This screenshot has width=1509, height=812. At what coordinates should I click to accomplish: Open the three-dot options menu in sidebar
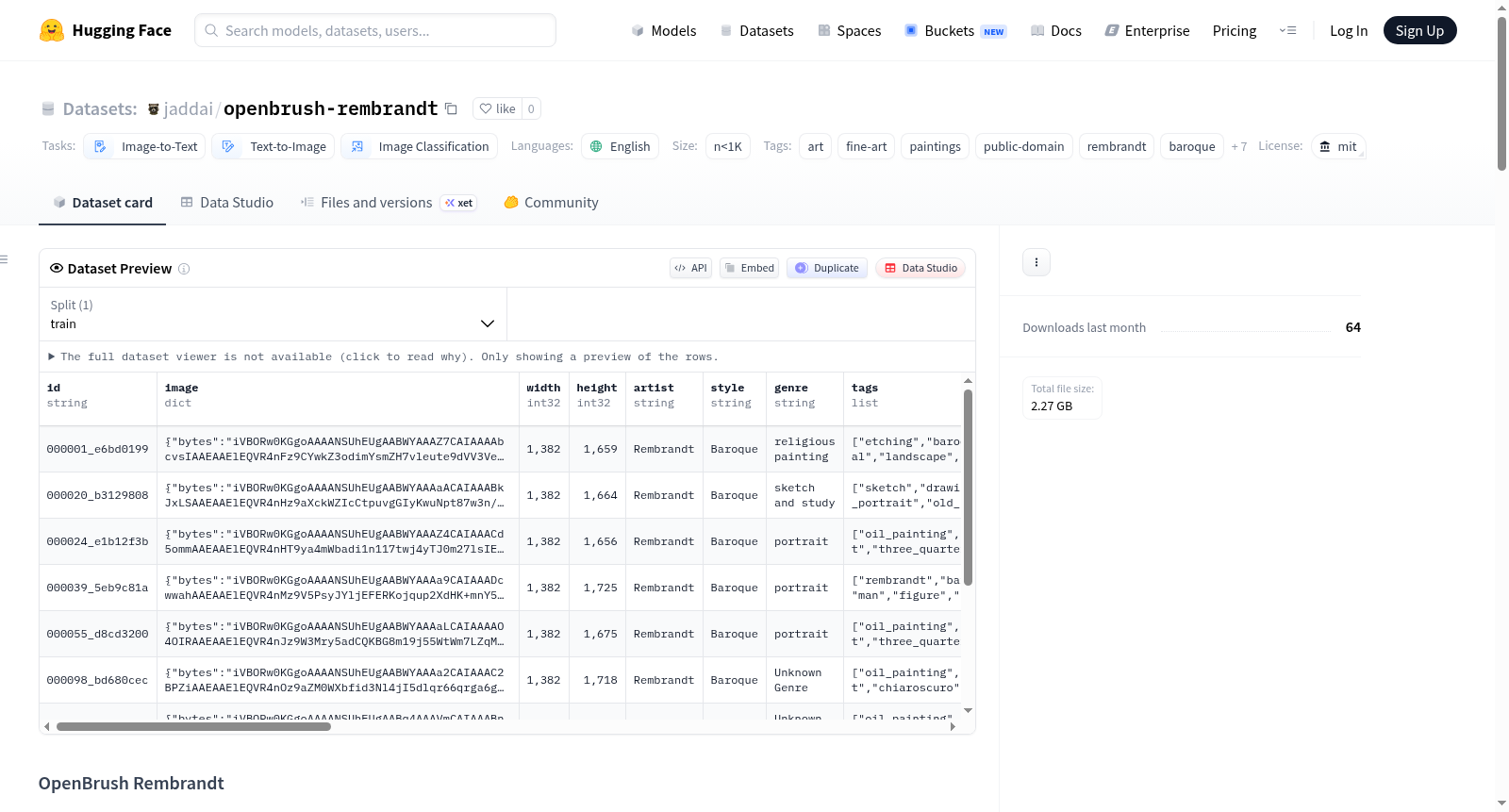[1036, 262]
